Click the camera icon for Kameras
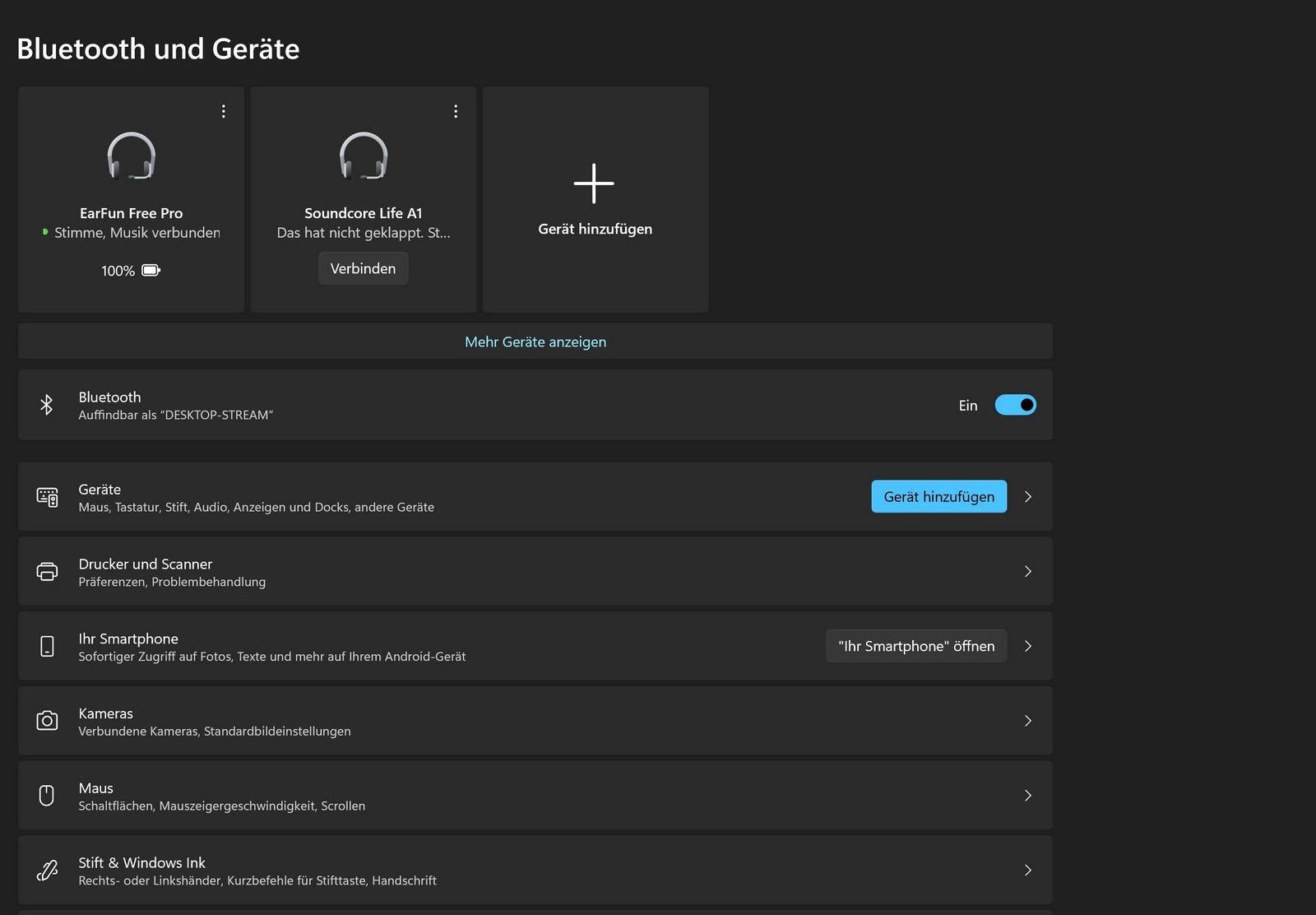This screenshot has width=1316, height=915. click(47, 721)
